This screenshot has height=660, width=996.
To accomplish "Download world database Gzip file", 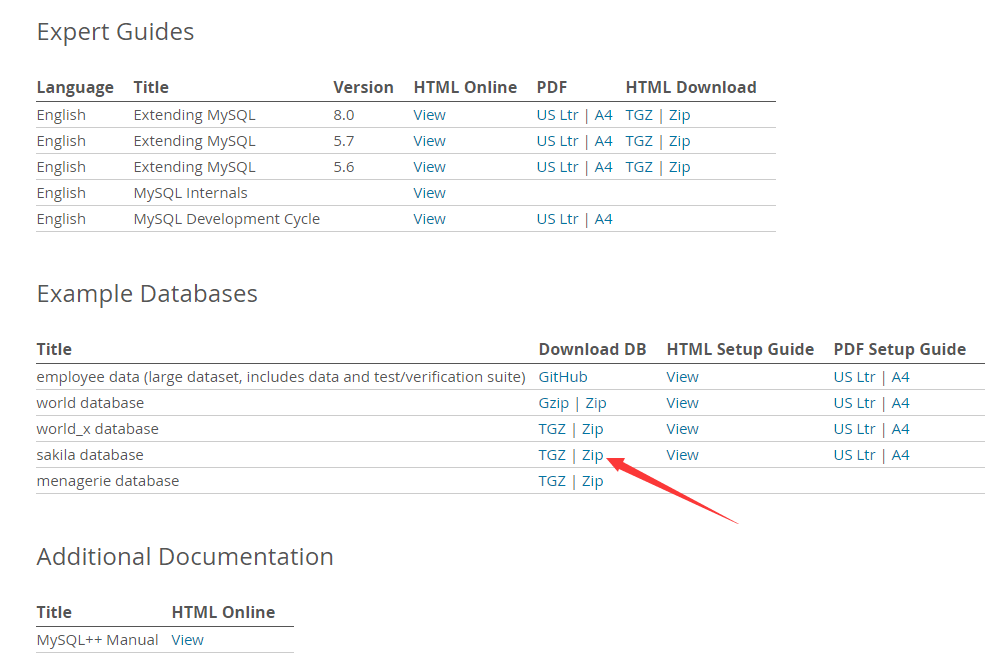I will (x=554, y=403).
